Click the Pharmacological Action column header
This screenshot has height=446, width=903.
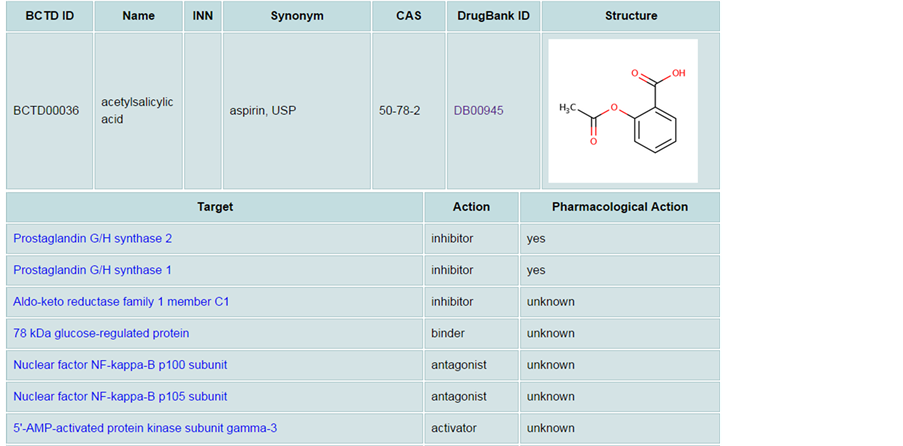tap(620, 207)
